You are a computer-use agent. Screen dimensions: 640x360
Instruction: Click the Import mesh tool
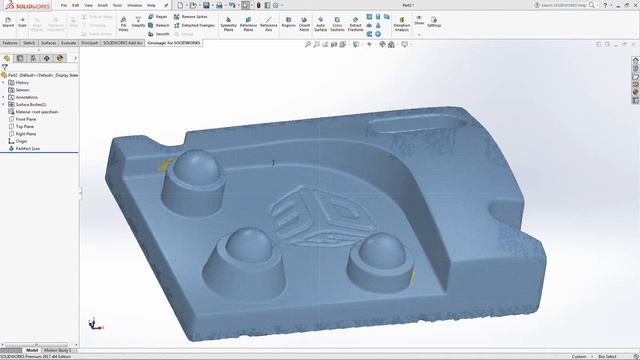click(8, 22)
